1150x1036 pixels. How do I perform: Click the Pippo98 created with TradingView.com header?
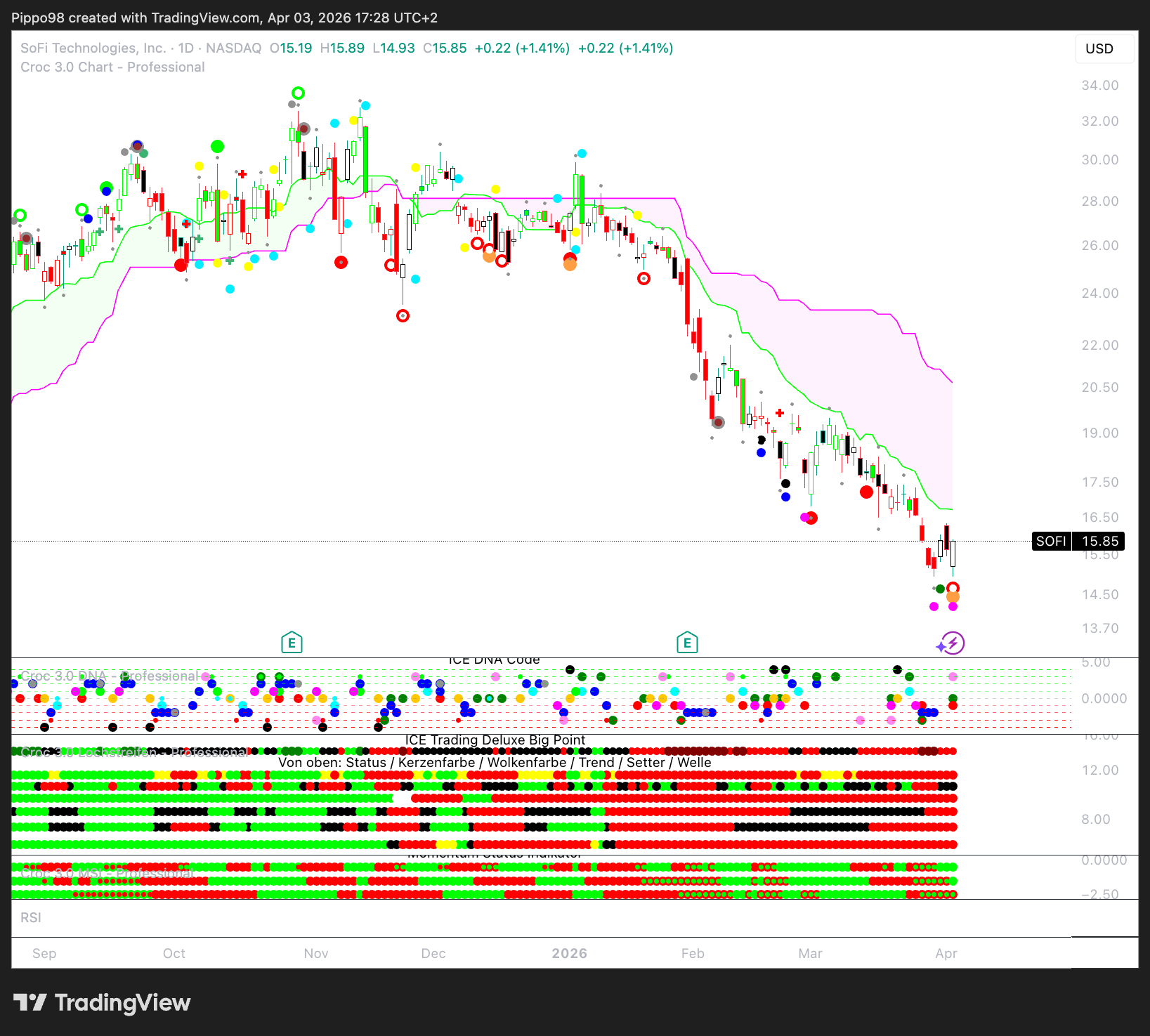click(224, 18)
